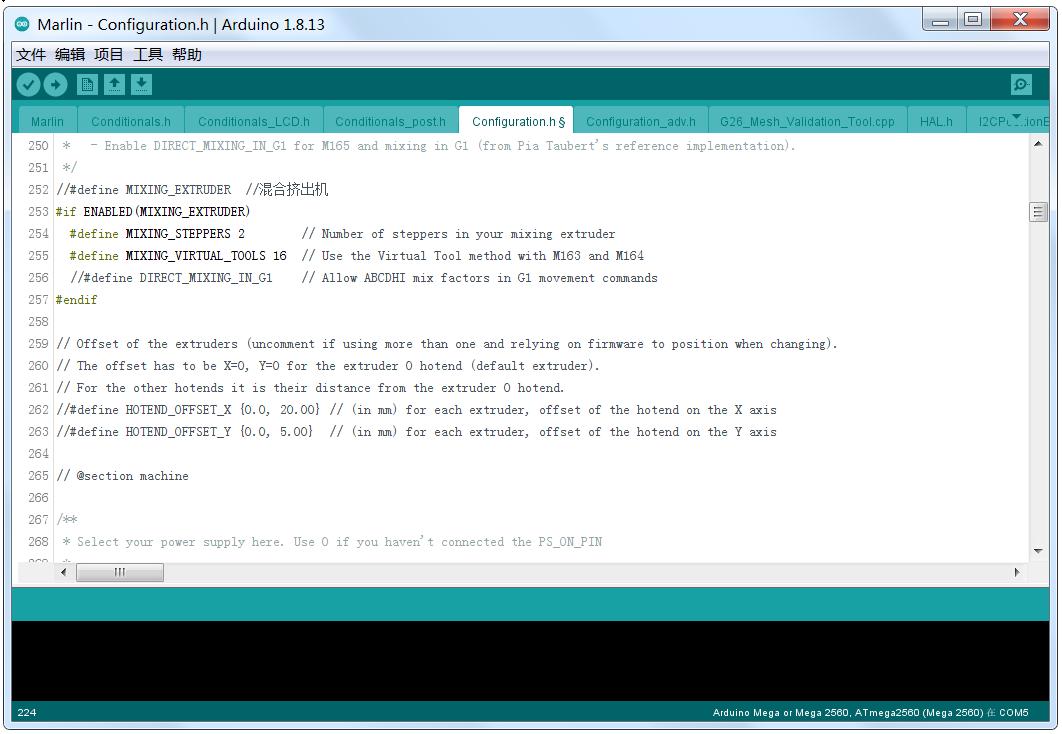
Task: Open the G26_Mesh_Validation_Tool.cpp tab
Action: click(x=807, y=122)
